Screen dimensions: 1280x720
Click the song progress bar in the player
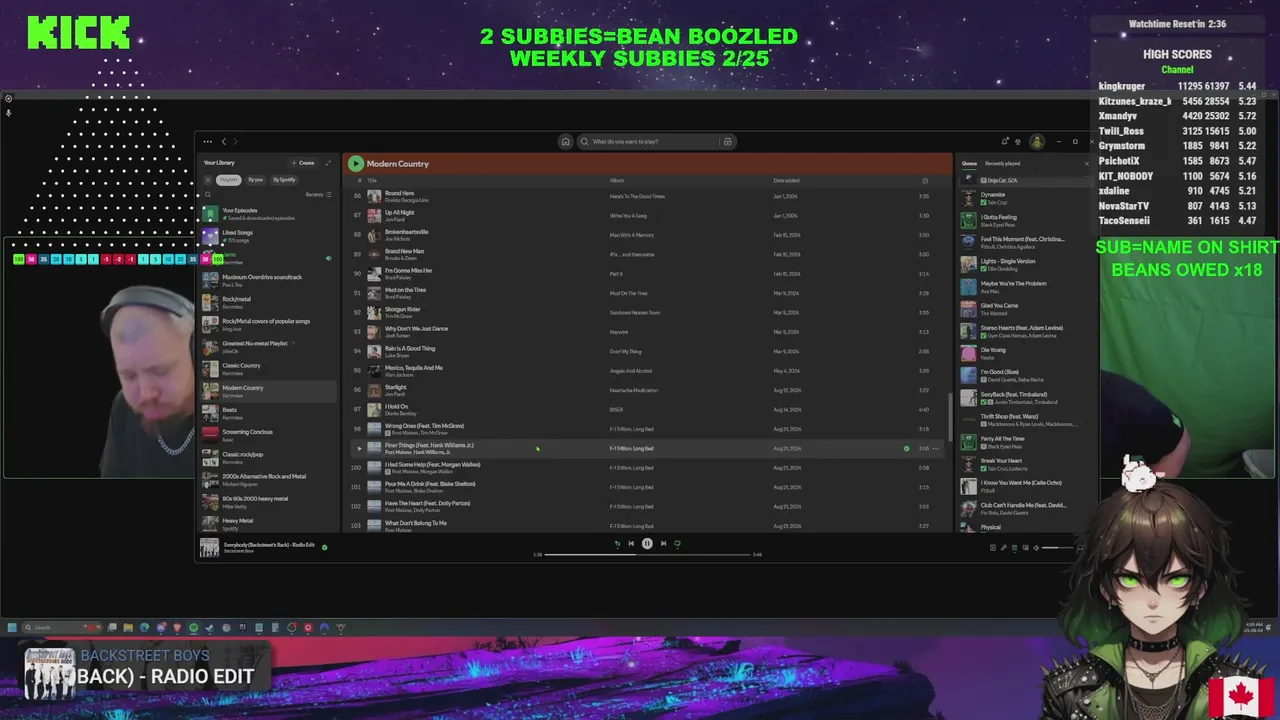(x=647, y=554)
